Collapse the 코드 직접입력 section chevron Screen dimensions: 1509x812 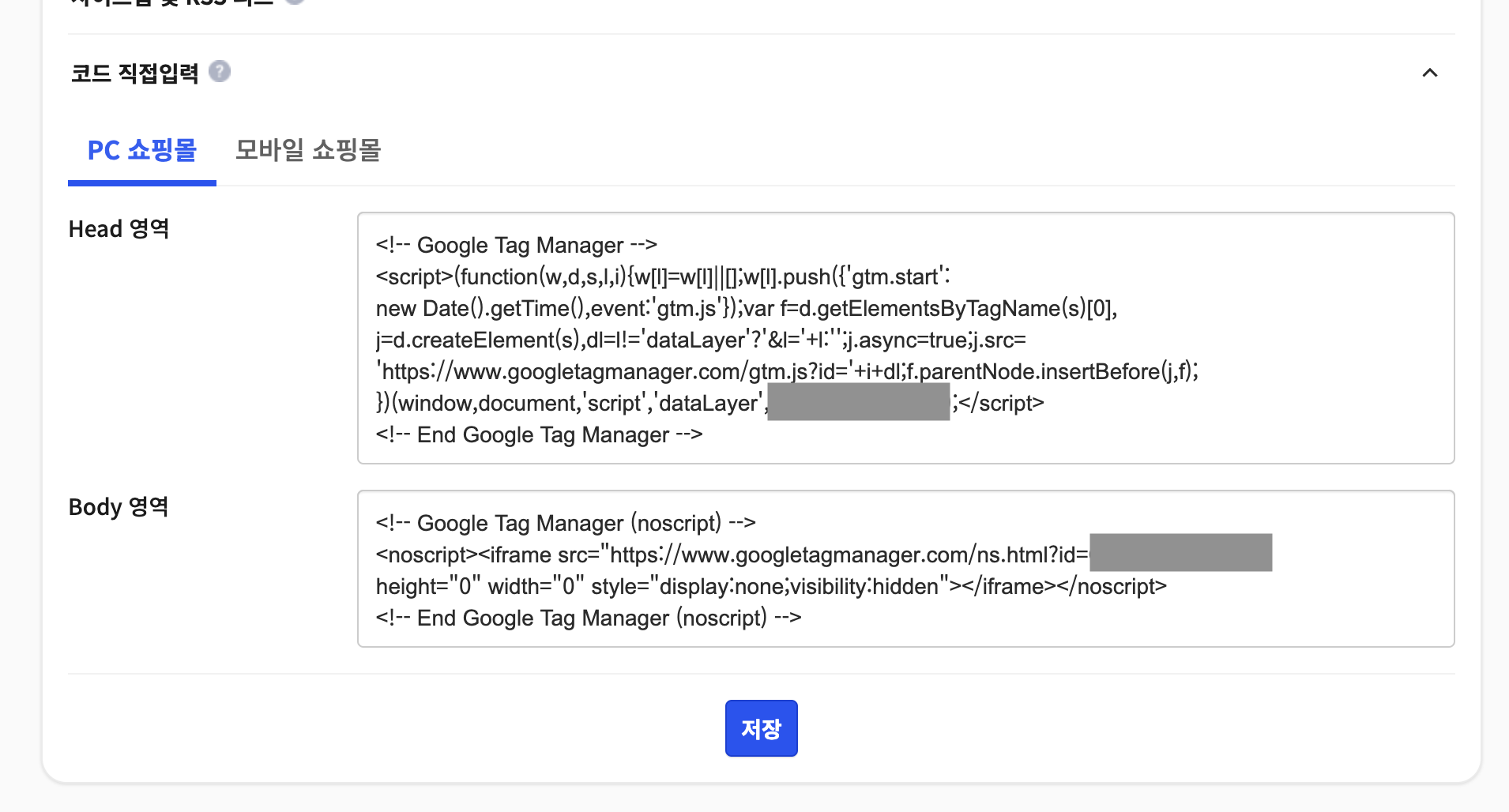(x=1430, y=73)
